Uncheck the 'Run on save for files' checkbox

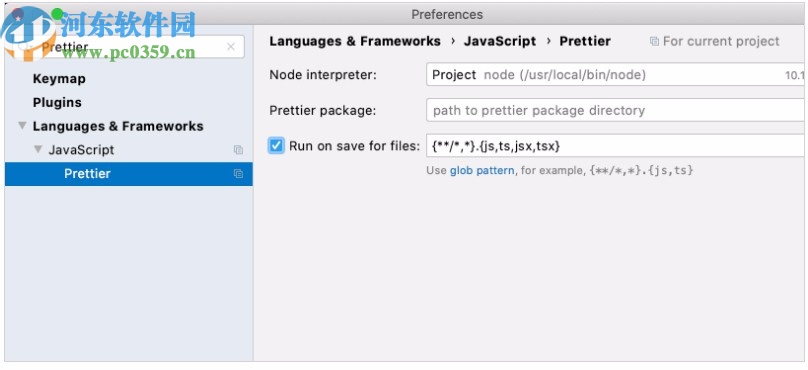click(276, 146)
